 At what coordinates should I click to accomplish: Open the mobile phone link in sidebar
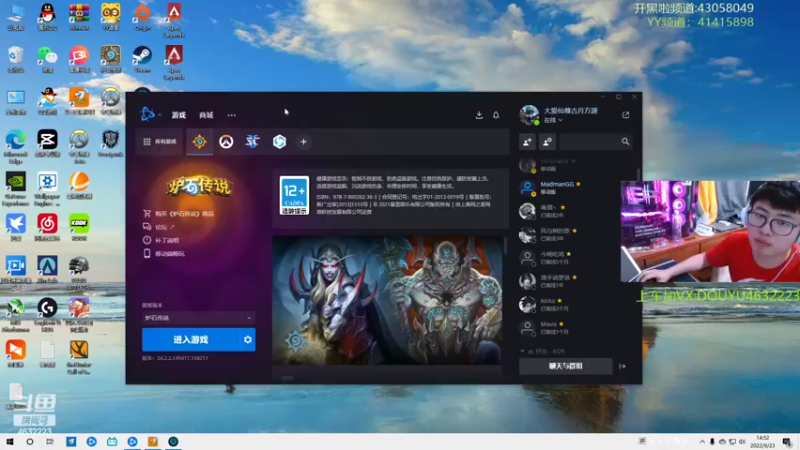click(164, 254)
